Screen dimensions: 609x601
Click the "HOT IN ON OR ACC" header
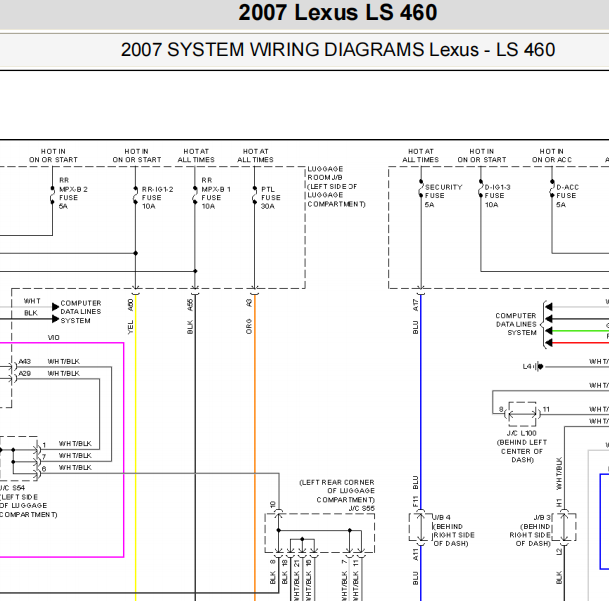point(552,155)
